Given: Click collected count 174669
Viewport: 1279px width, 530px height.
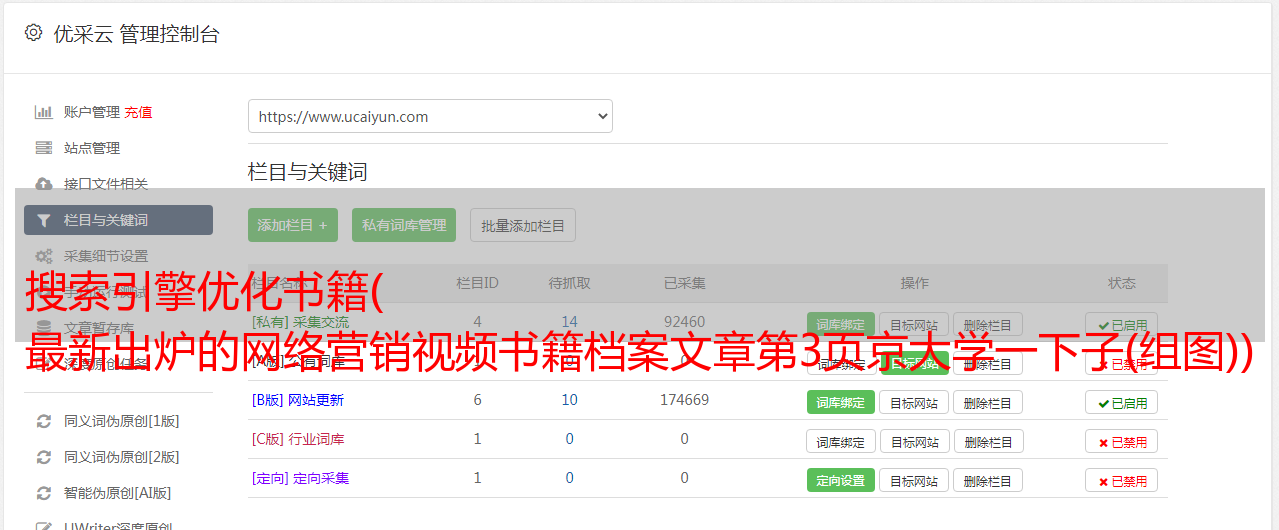Looking at the screenshot, I should coord(684,400).
